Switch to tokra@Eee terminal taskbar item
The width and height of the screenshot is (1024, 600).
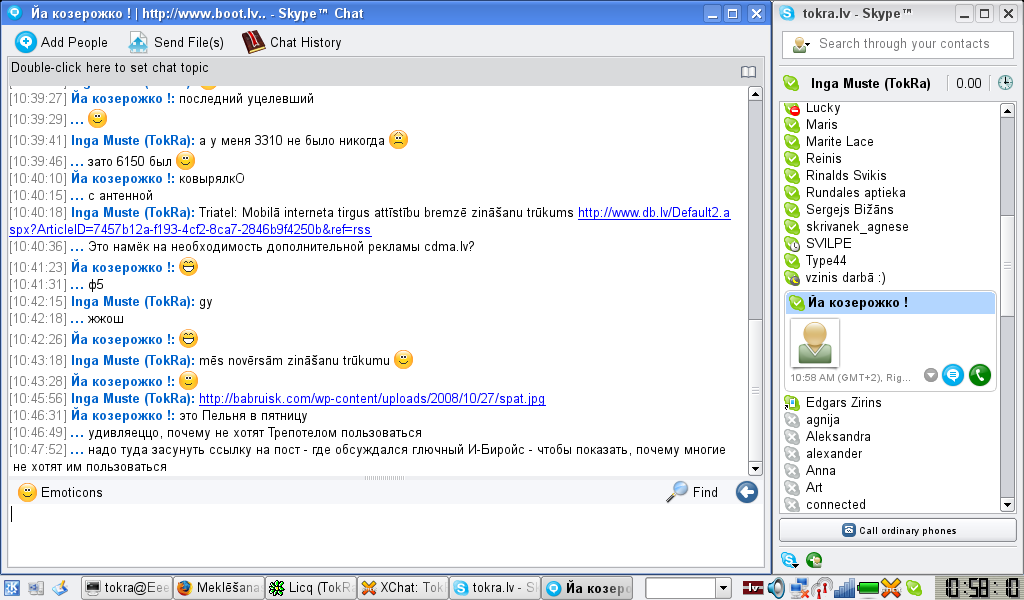pyautogui.click(x=127, y=588)
